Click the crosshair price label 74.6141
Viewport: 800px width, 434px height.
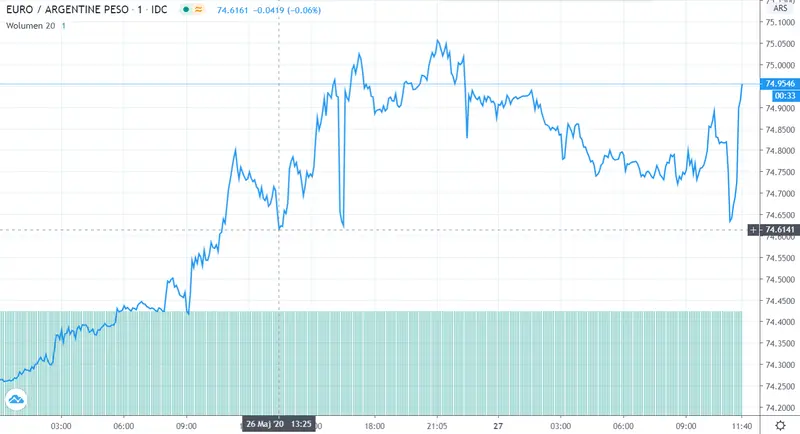point(779,230)
